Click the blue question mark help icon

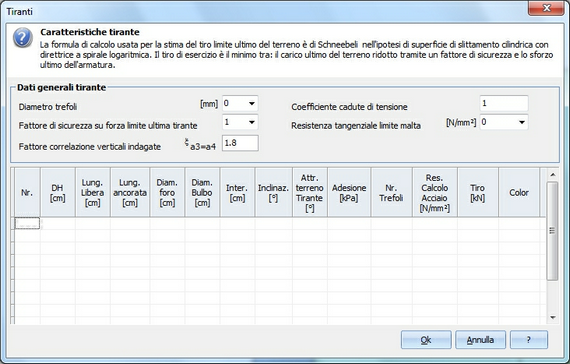[x=23, y=37]
